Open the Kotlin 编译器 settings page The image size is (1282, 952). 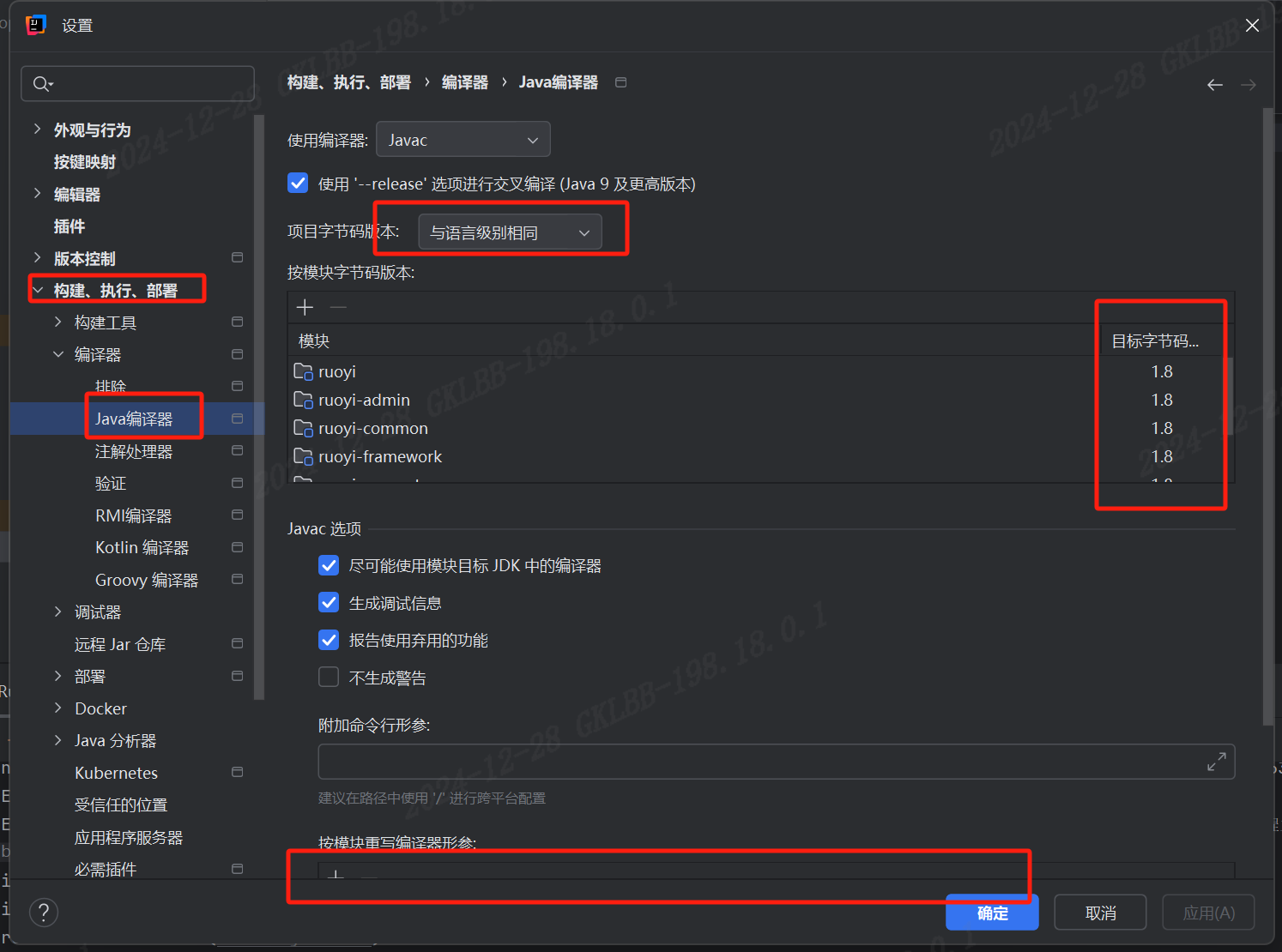(x=142, y=547)
